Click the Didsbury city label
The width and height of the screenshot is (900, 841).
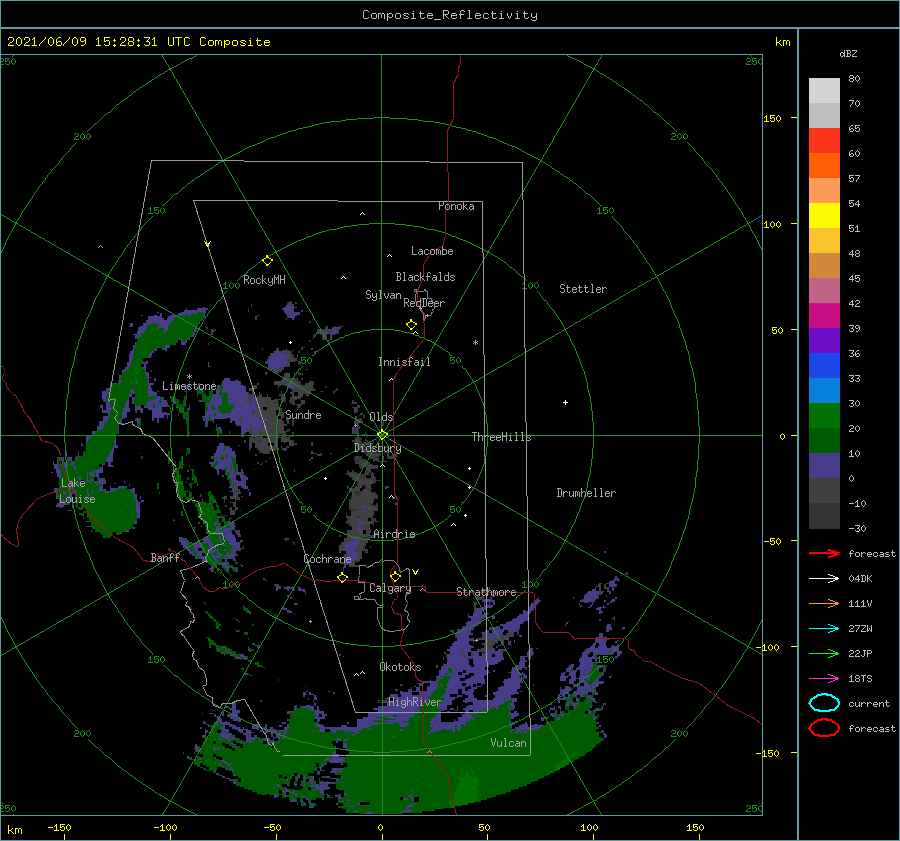coord(377,448)
